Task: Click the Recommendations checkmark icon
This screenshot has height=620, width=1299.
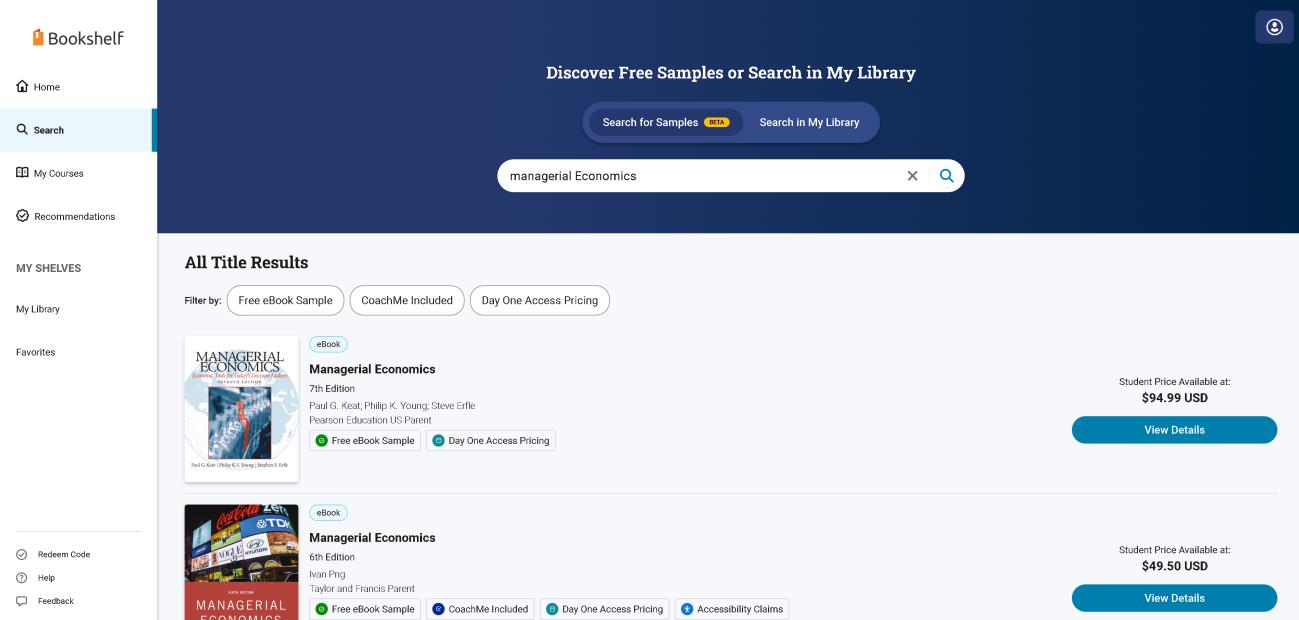Action: [22, 216]
